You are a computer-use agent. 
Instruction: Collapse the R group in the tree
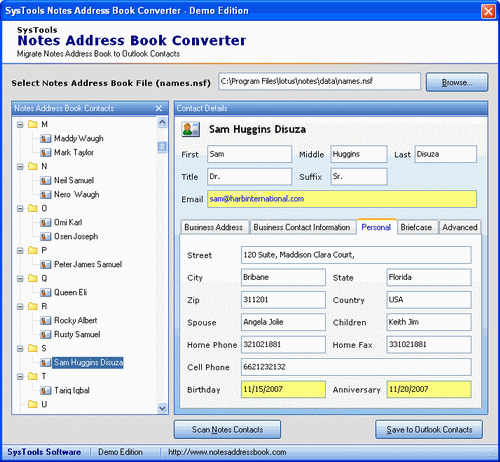click(x=20, y=307)
